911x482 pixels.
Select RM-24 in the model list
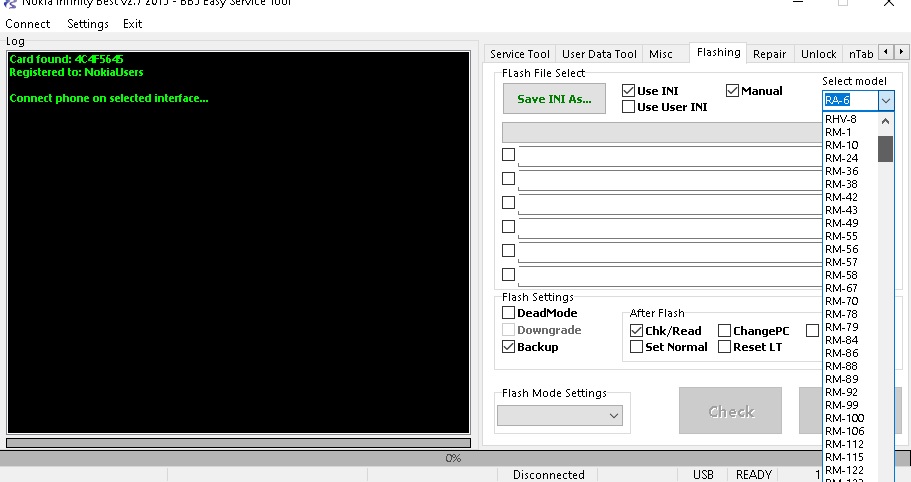[x=852, y=158]
